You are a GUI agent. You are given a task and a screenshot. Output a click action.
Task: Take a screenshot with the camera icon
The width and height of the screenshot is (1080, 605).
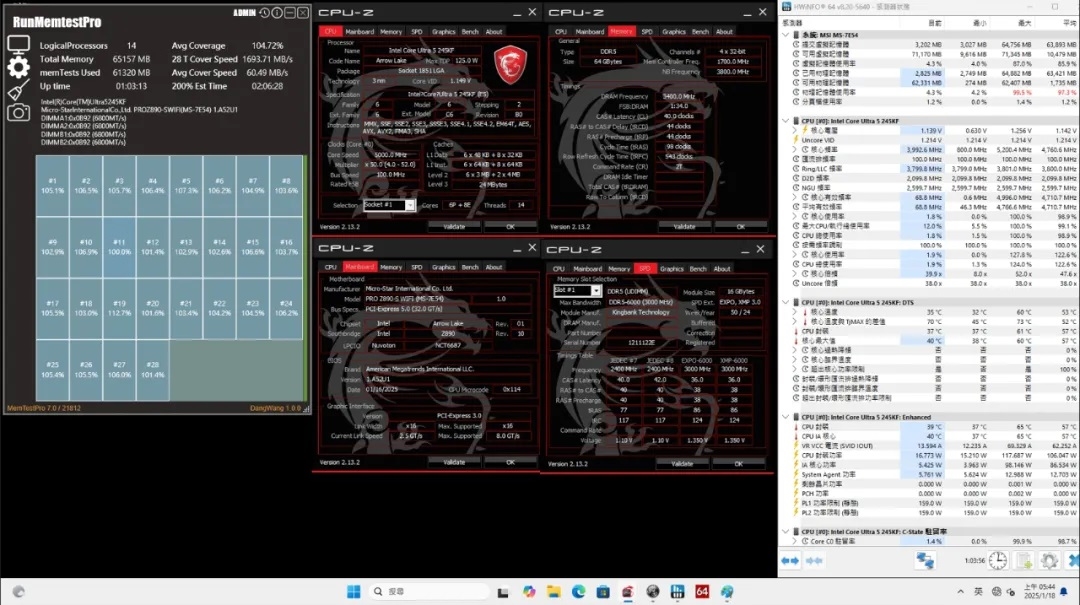tap(18, 112)
